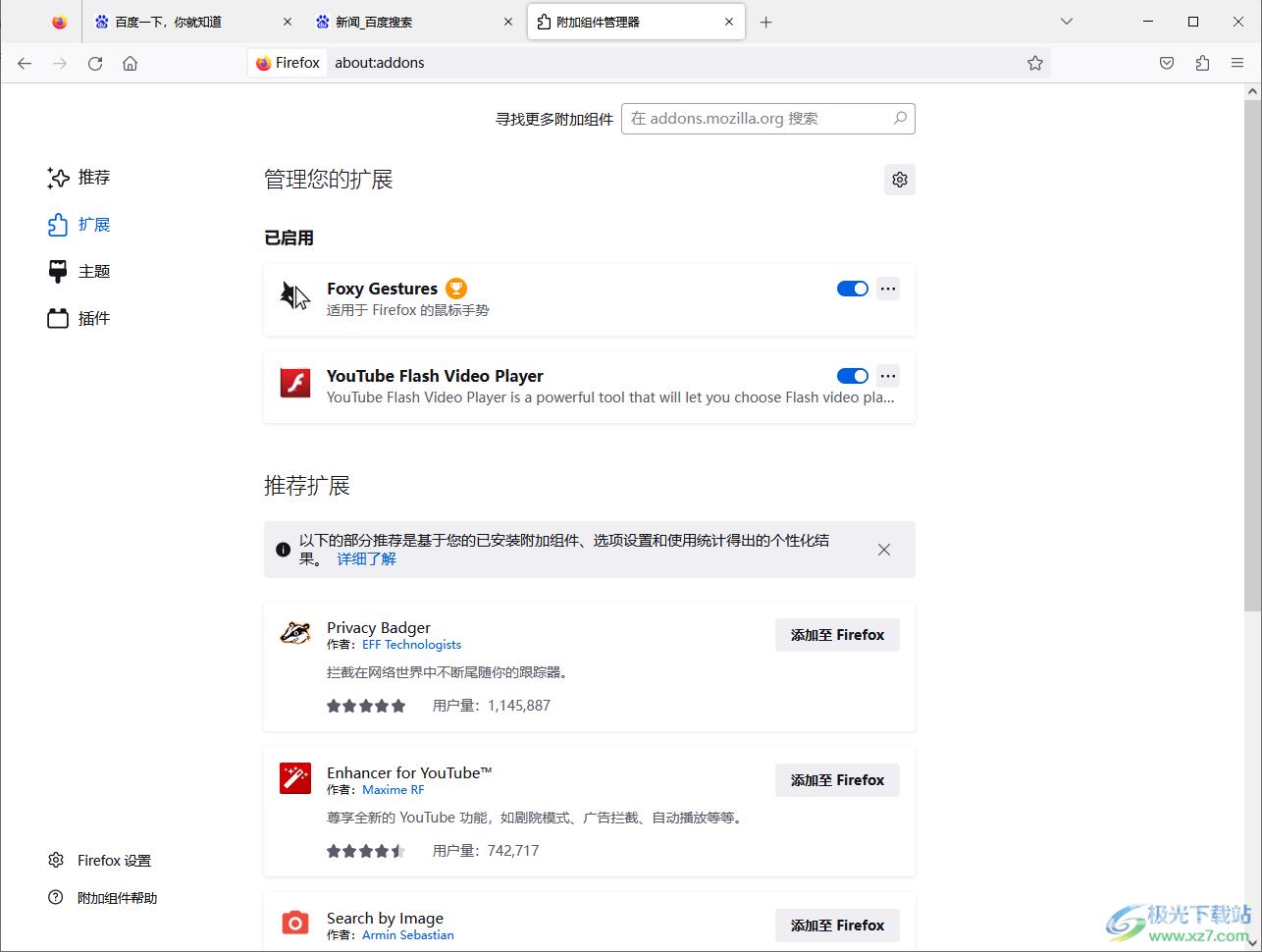Screen dimensions: 1262x952
Task: Select the 附加组件管理器 tab
Action: pos(636,22)
